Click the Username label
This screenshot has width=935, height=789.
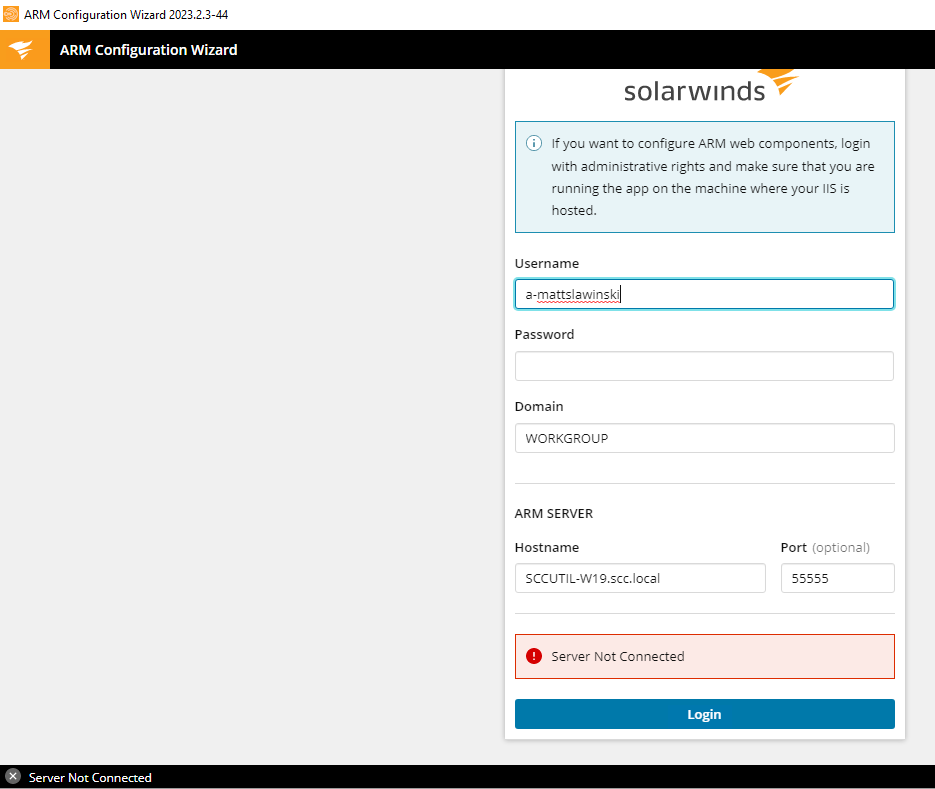coord(547,264)
